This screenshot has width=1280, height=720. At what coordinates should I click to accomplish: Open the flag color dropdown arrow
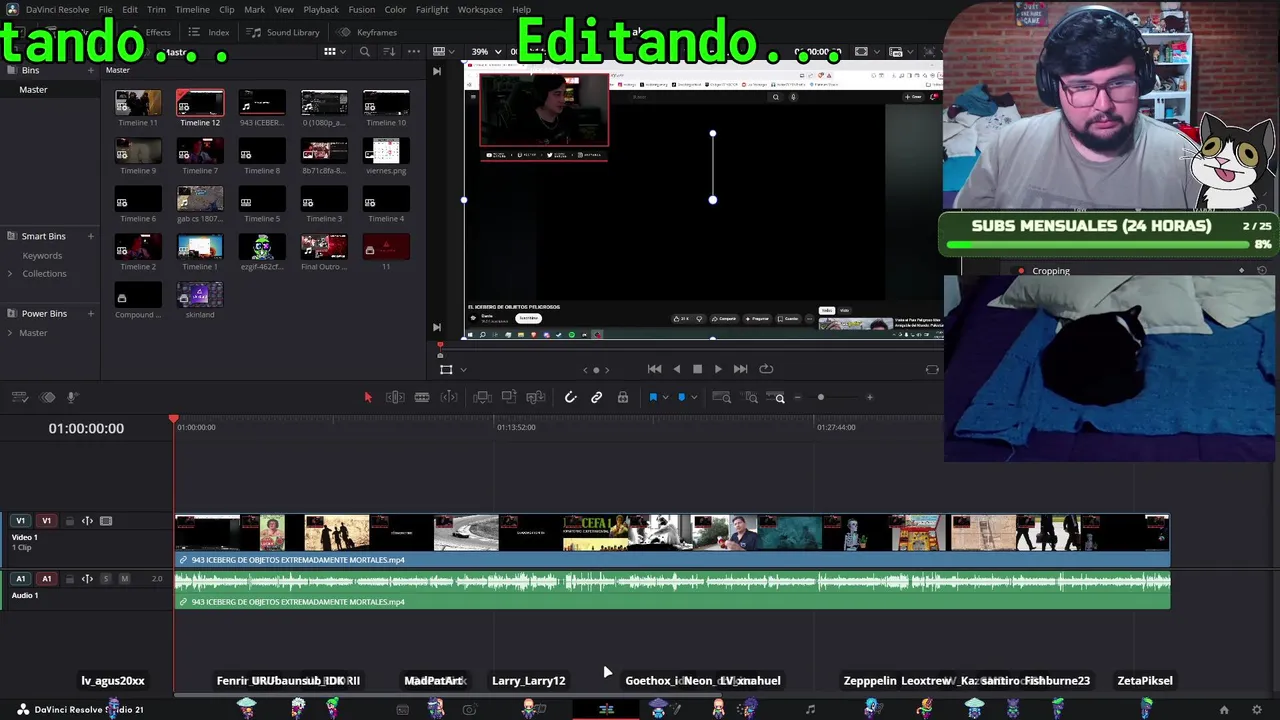(x=665, y=398)
